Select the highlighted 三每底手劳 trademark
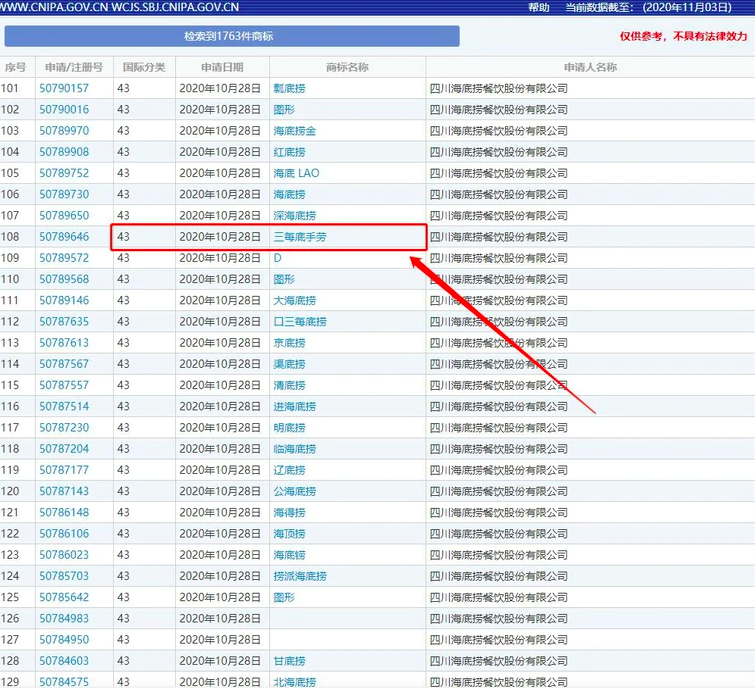Viewport: 755px width, 688px height. (300, 237)
